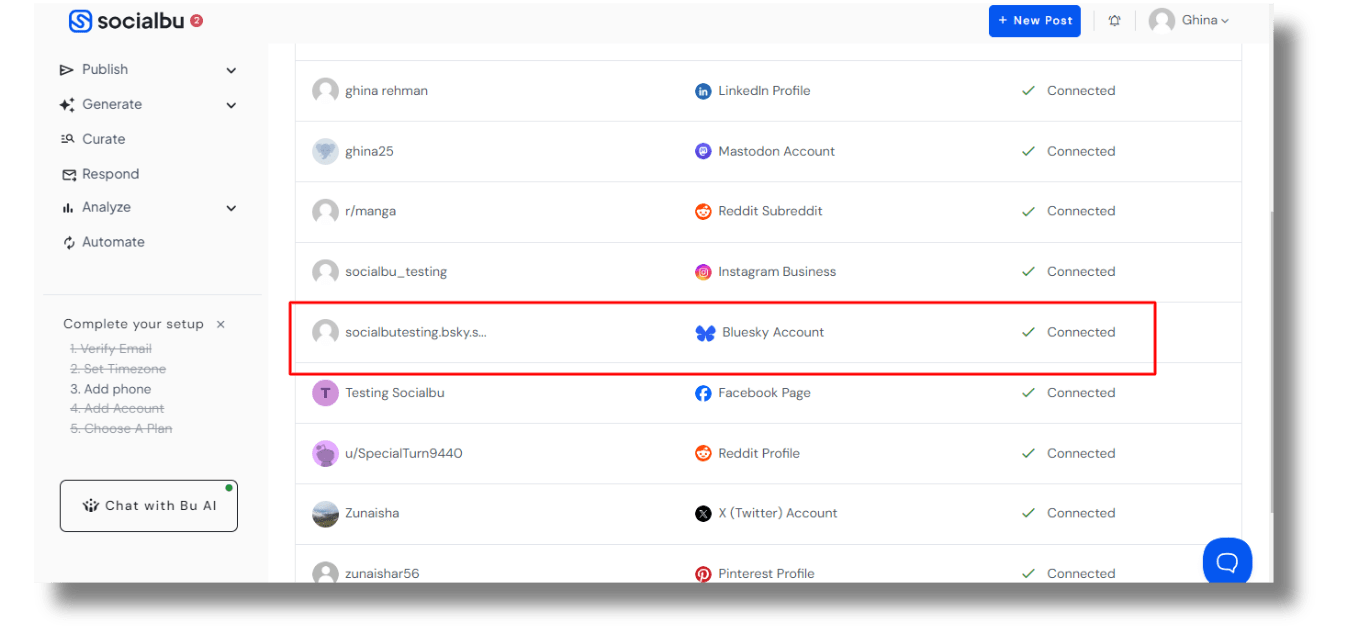1350x631 pixels.
Task: Open the notifications bell icon
Action: 1115,21
